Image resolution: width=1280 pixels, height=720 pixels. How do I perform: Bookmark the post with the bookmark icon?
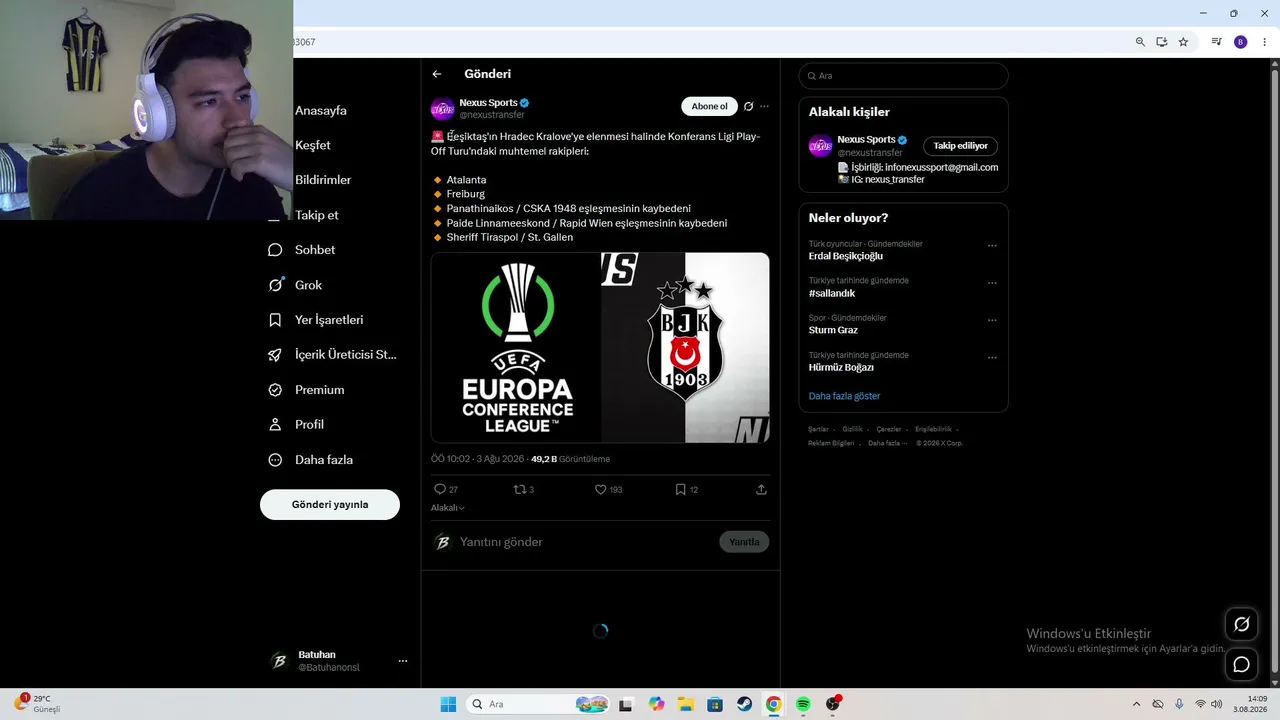[x=680, y=489]
